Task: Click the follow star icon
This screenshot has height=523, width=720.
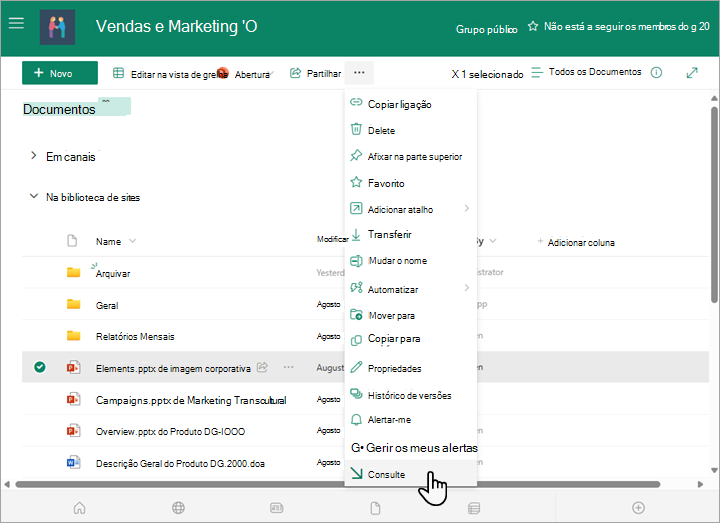Action: (533, 26)
